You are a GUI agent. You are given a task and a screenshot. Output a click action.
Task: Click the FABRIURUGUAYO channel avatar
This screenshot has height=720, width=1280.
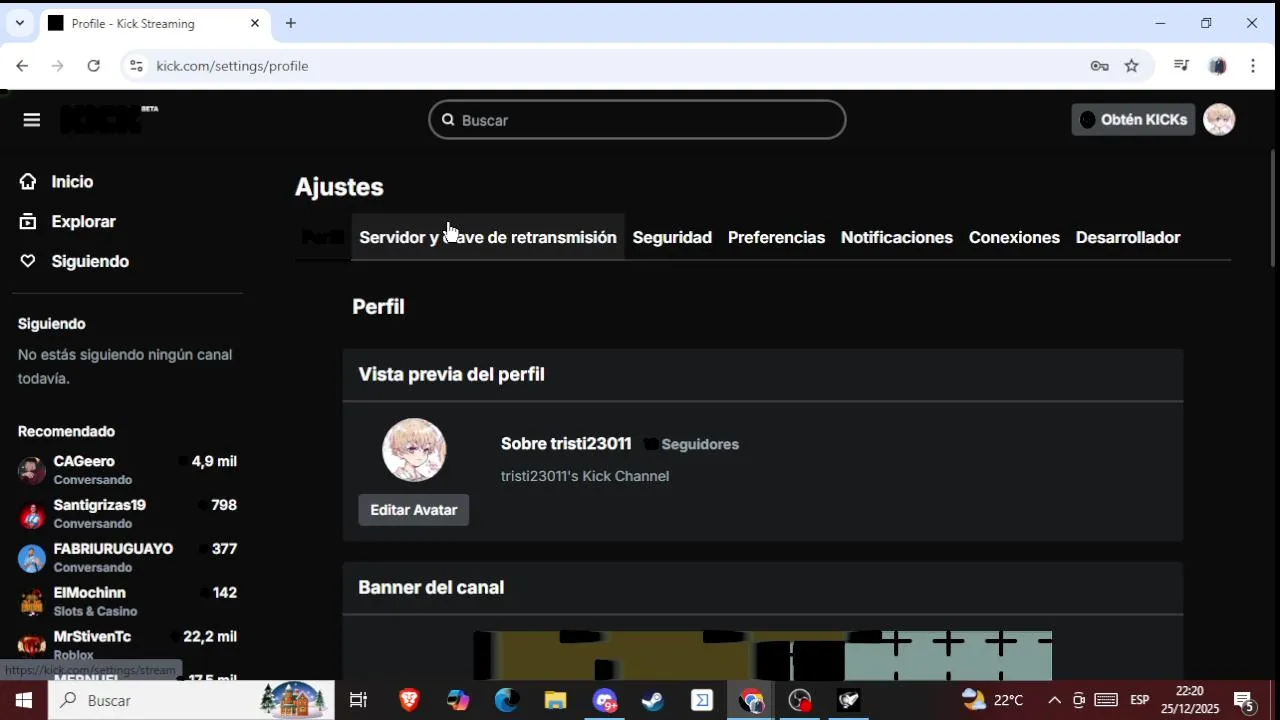pos(32,558)
